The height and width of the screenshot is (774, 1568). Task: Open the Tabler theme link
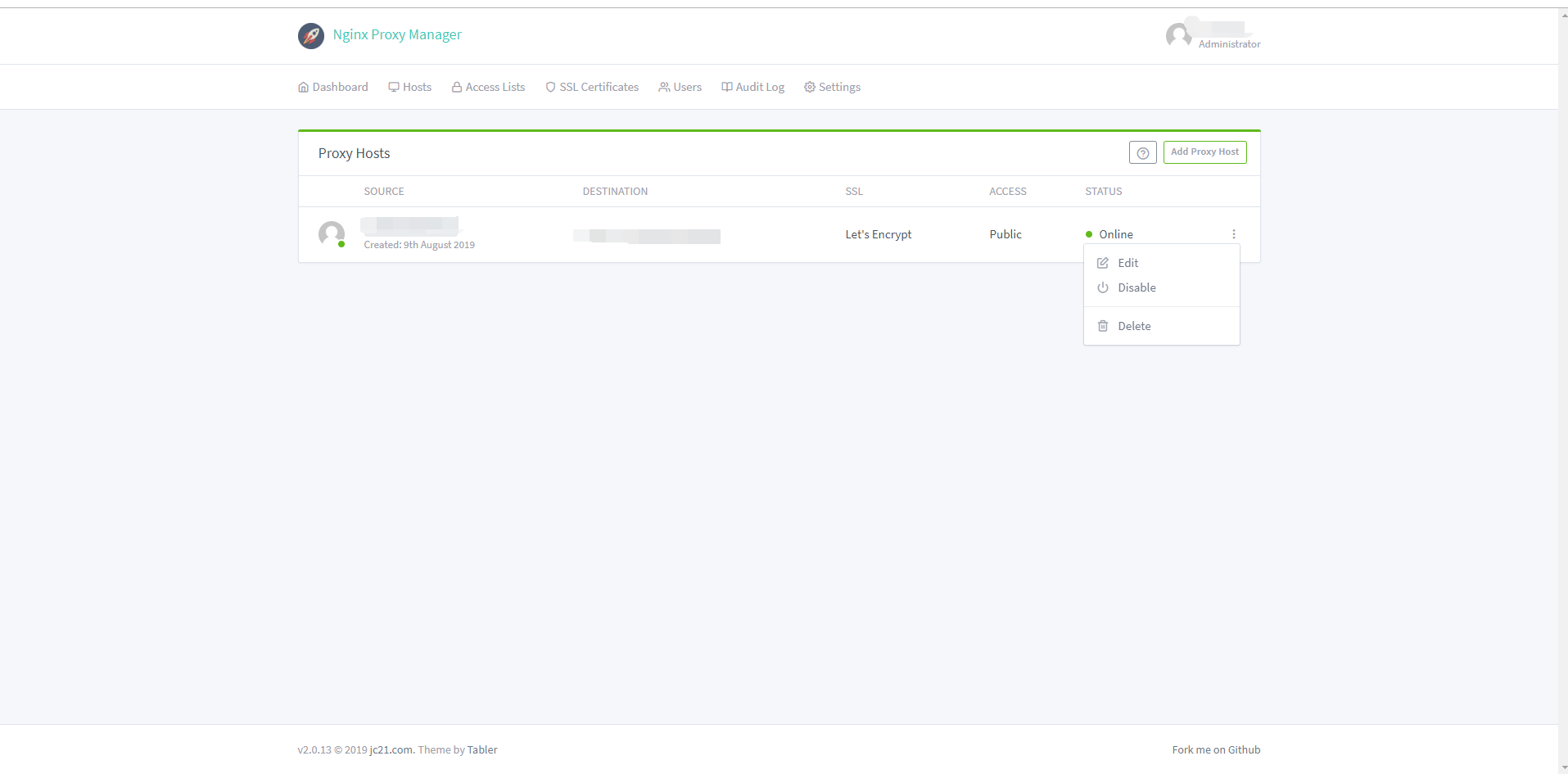pos(482,749)
